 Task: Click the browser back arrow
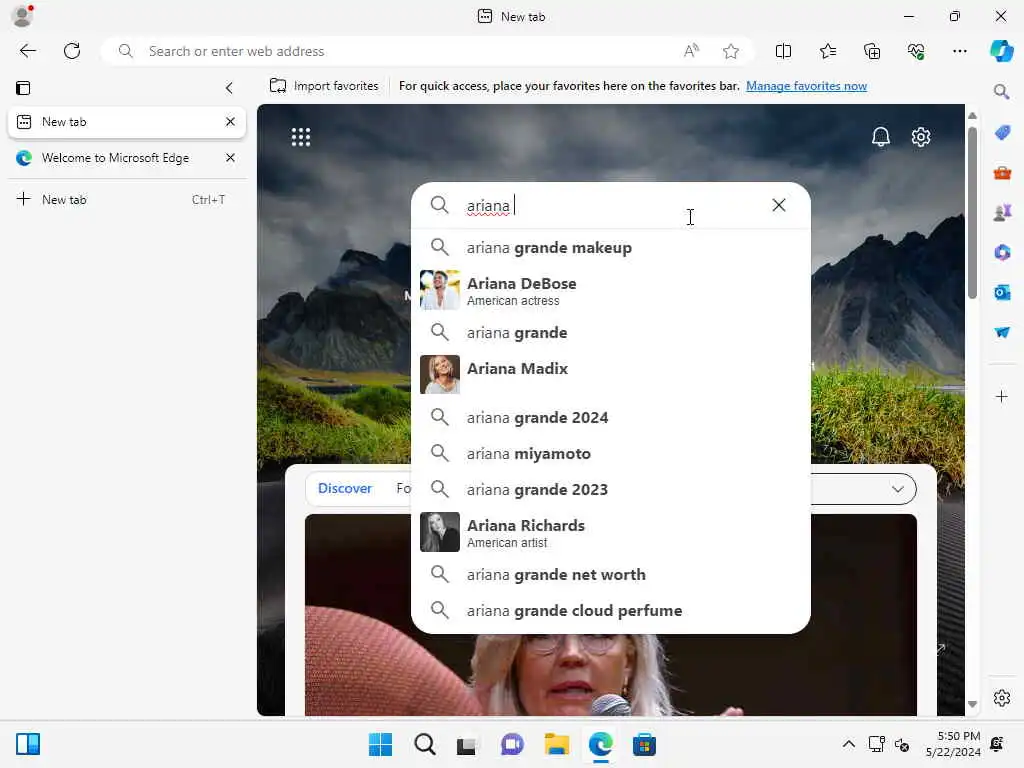click(27, 51)
